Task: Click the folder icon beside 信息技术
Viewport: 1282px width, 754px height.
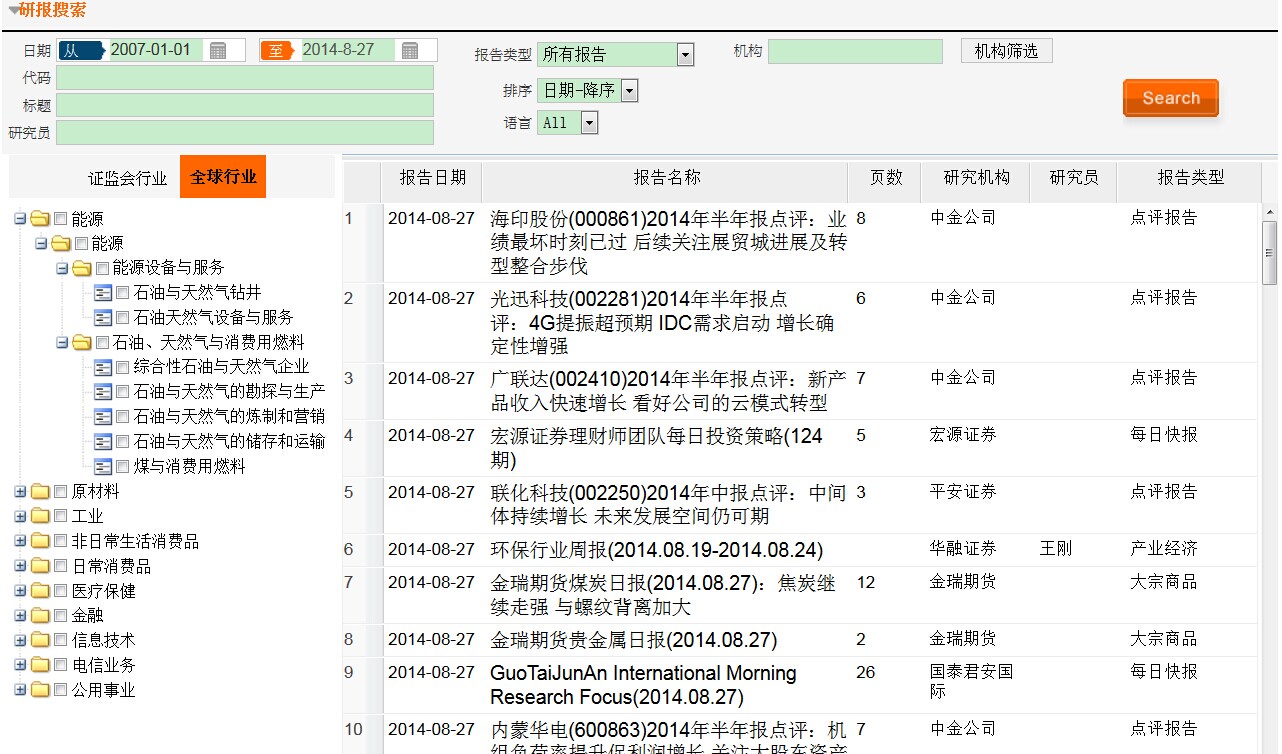Action: tap(40, 640)
